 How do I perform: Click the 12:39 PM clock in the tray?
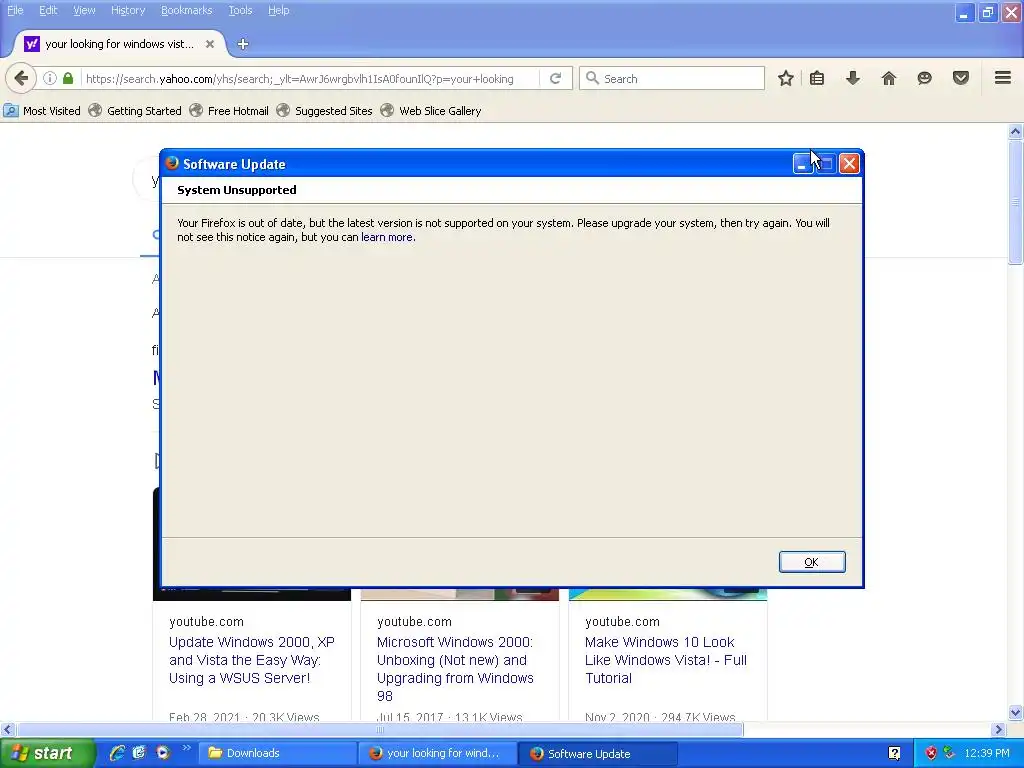coord(986,754)
